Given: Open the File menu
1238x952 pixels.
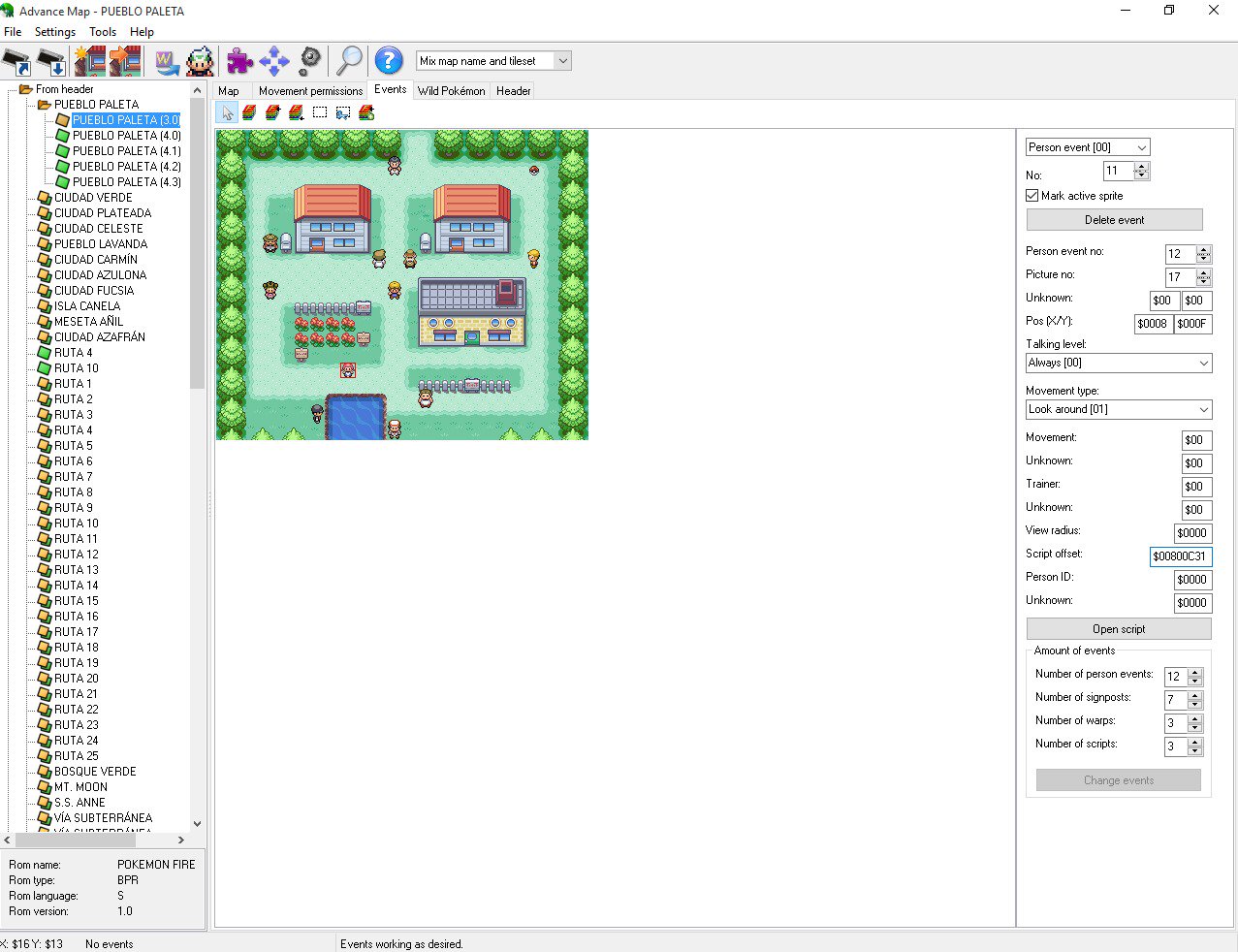Looking at the screenshot, I should pyautogui.click(x=13, y=32).
